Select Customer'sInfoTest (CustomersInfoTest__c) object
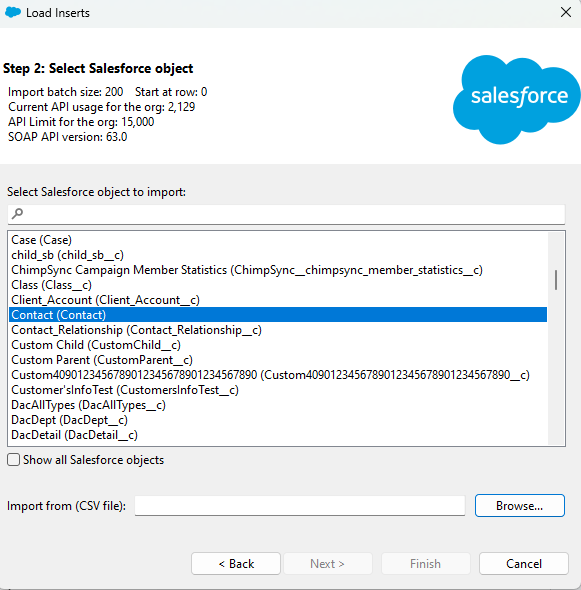 pyautogui.click(x=278, y=390)
